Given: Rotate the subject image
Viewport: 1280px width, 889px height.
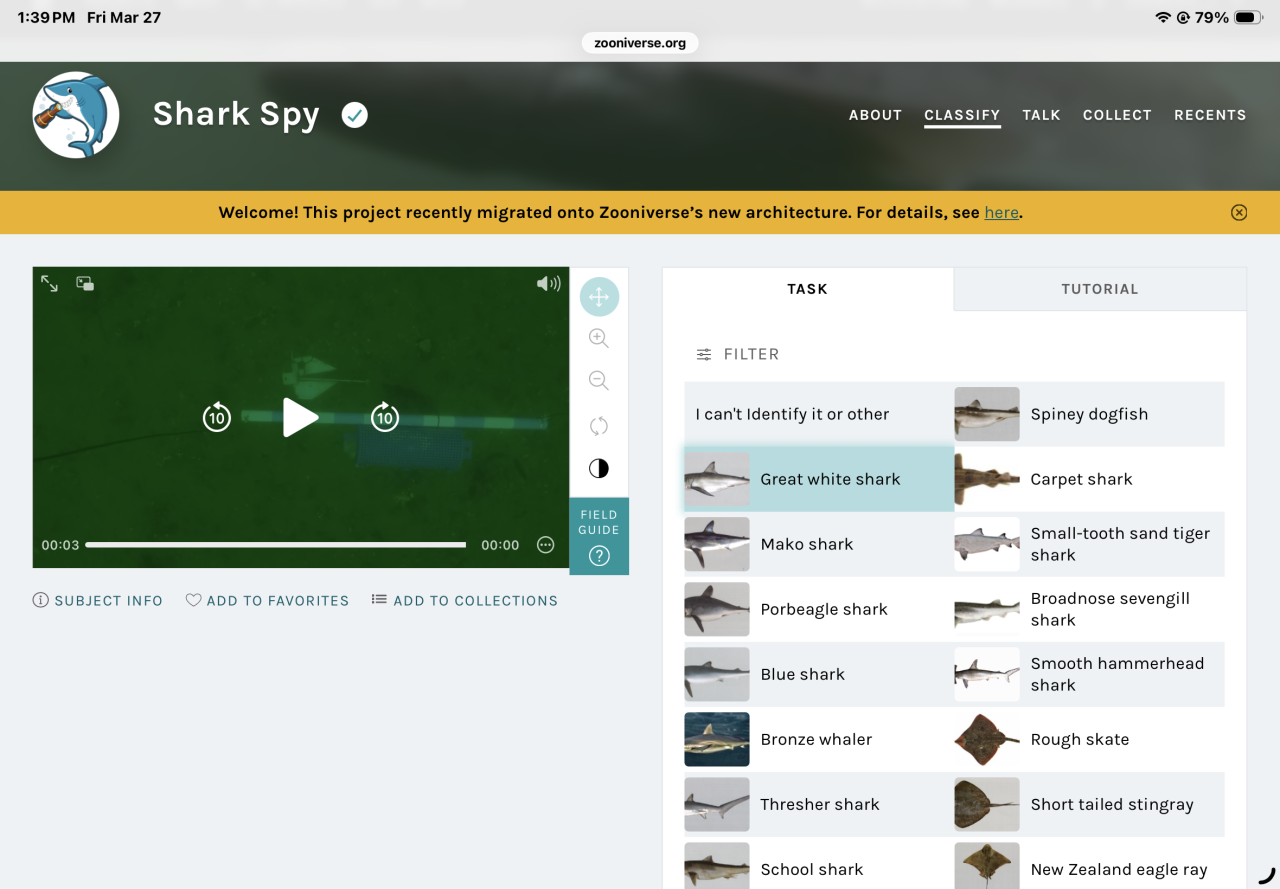Looking at the screenshot, I should pyautogui.click(x=599, y=426).
